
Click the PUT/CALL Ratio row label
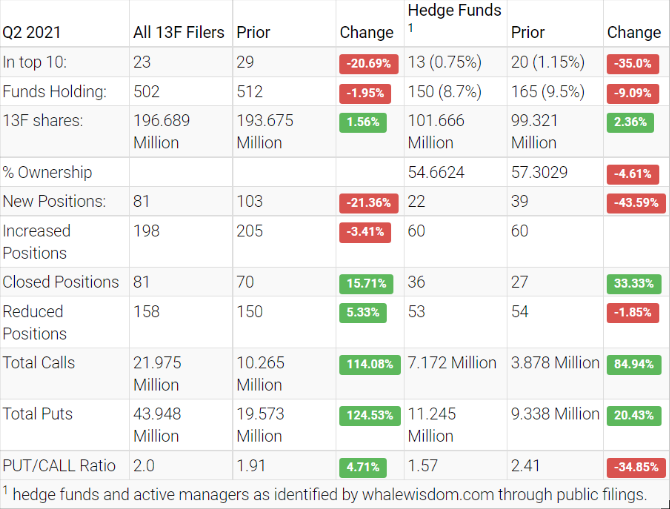(59, 465)
